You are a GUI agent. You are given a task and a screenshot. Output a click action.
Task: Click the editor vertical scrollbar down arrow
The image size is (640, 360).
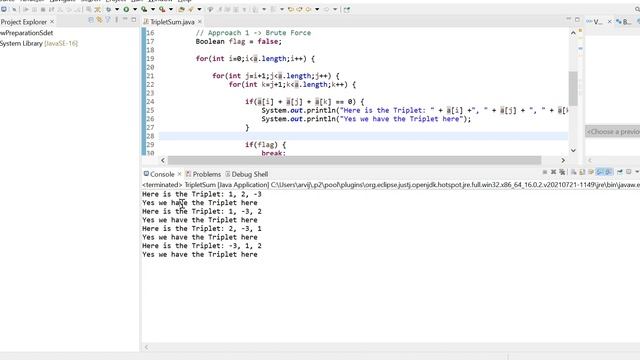pos(573,150)
